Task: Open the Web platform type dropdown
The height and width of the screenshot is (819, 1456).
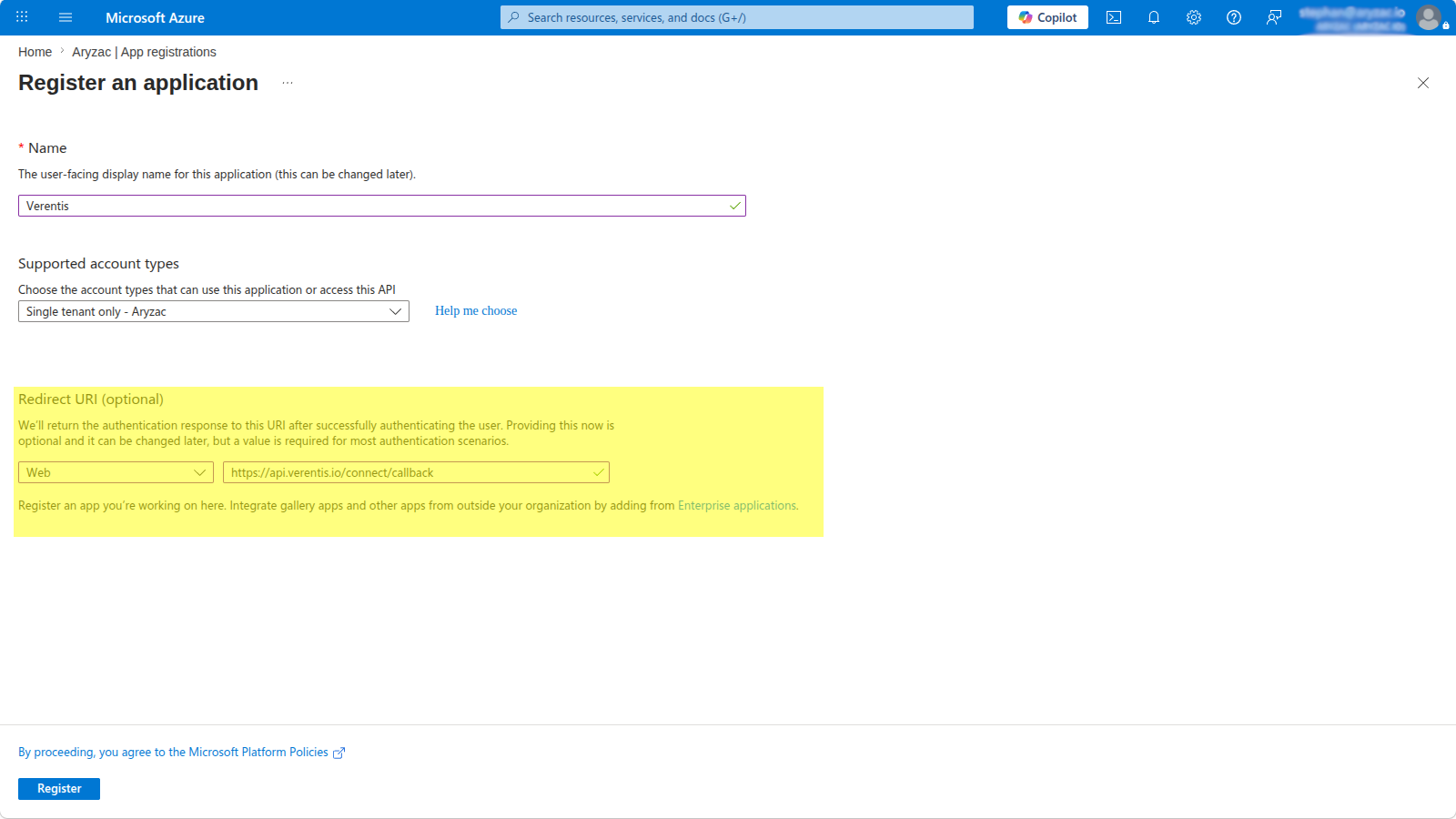Action: 116,472
